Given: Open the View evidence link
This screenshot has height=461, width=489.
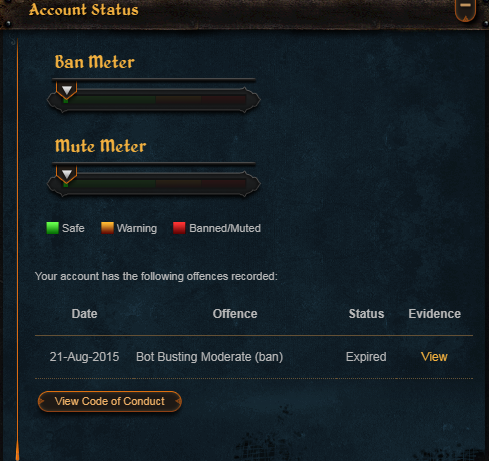Looking at the screenshot, I should coord(434,357).
